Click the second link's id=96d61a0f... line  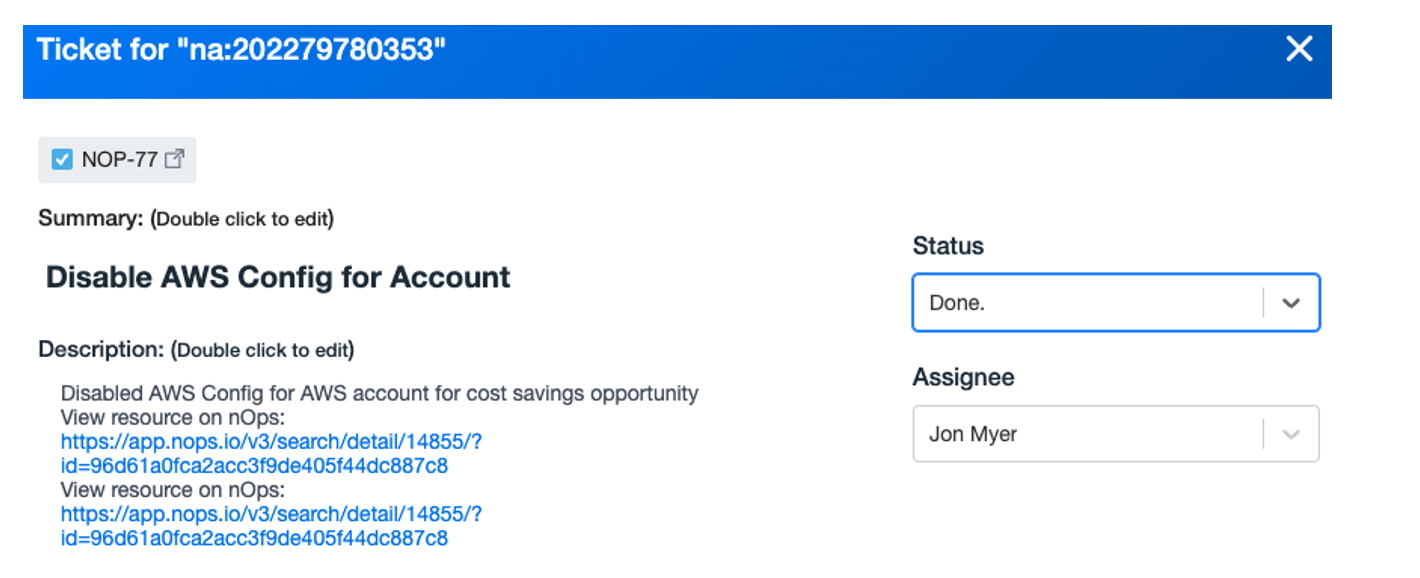point(254,538)
